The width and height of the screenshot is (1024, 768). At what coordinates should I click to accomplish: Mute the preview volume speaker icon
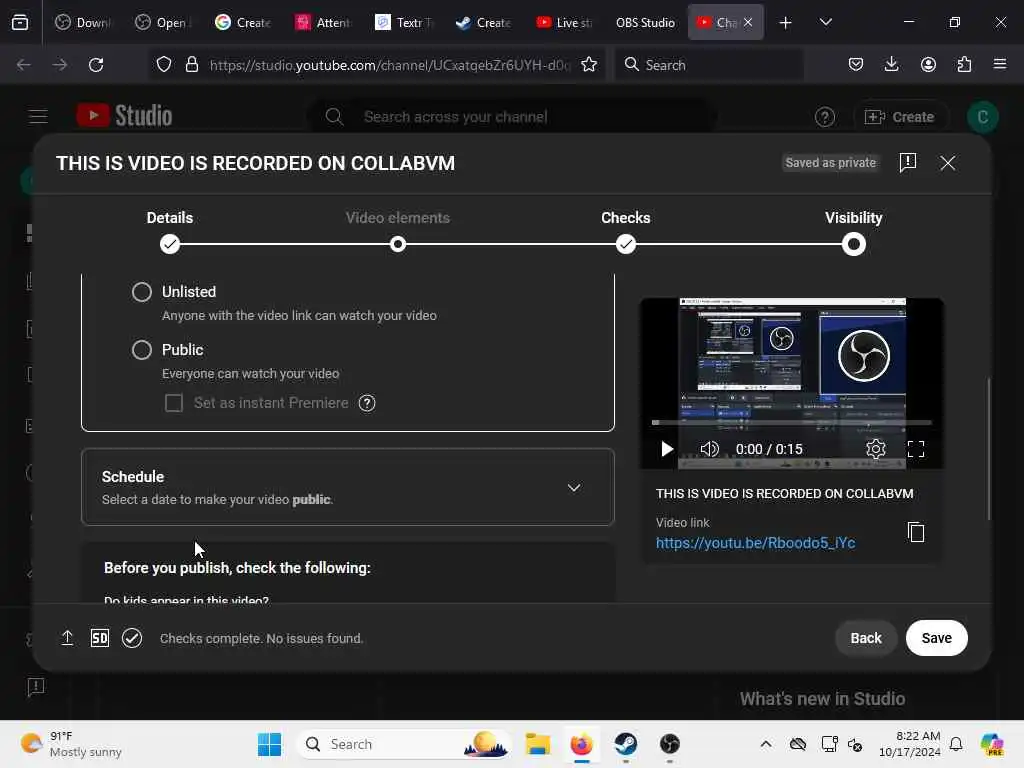709,449
